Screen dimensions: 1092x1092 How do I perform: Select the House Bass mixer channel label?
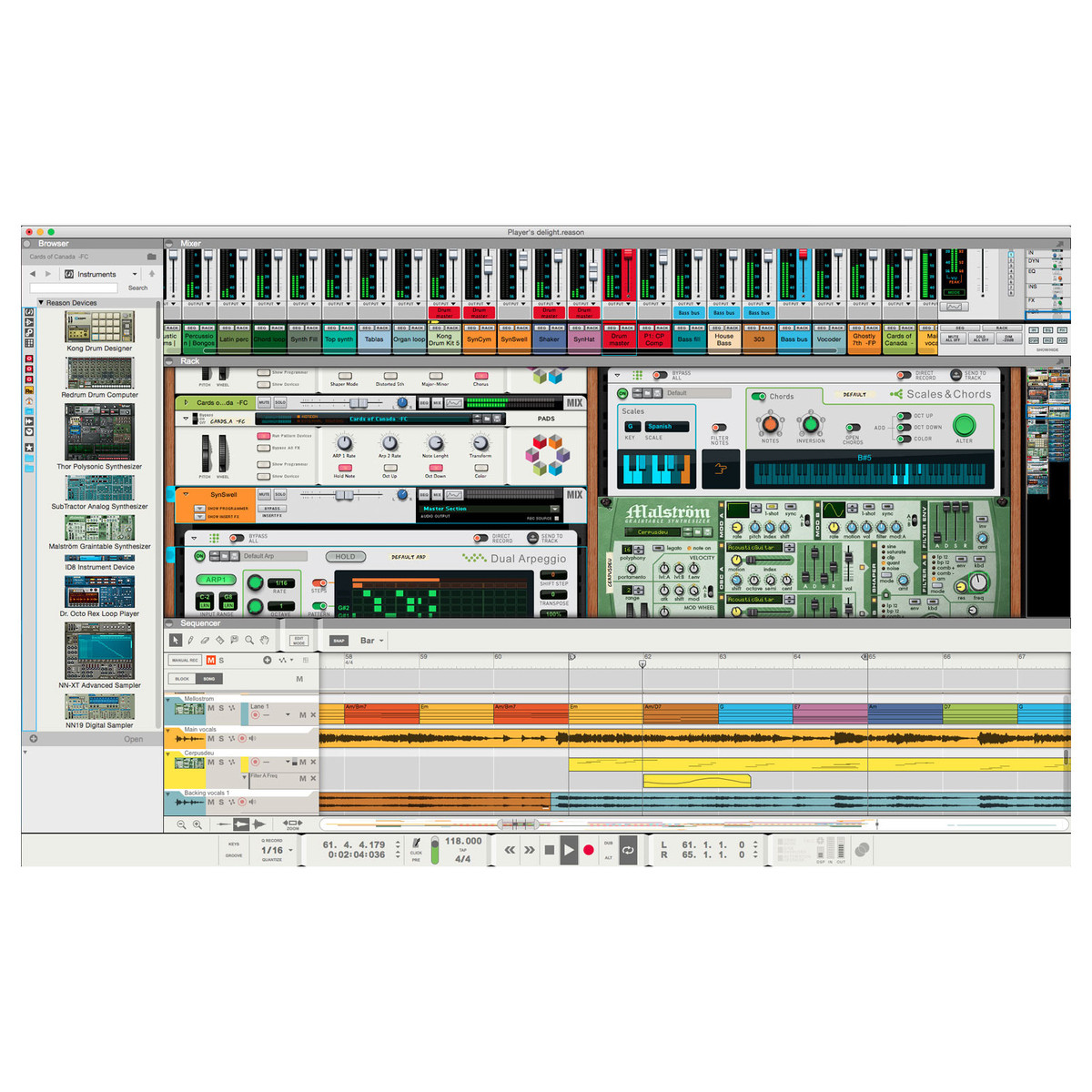[x=724, y=339]
